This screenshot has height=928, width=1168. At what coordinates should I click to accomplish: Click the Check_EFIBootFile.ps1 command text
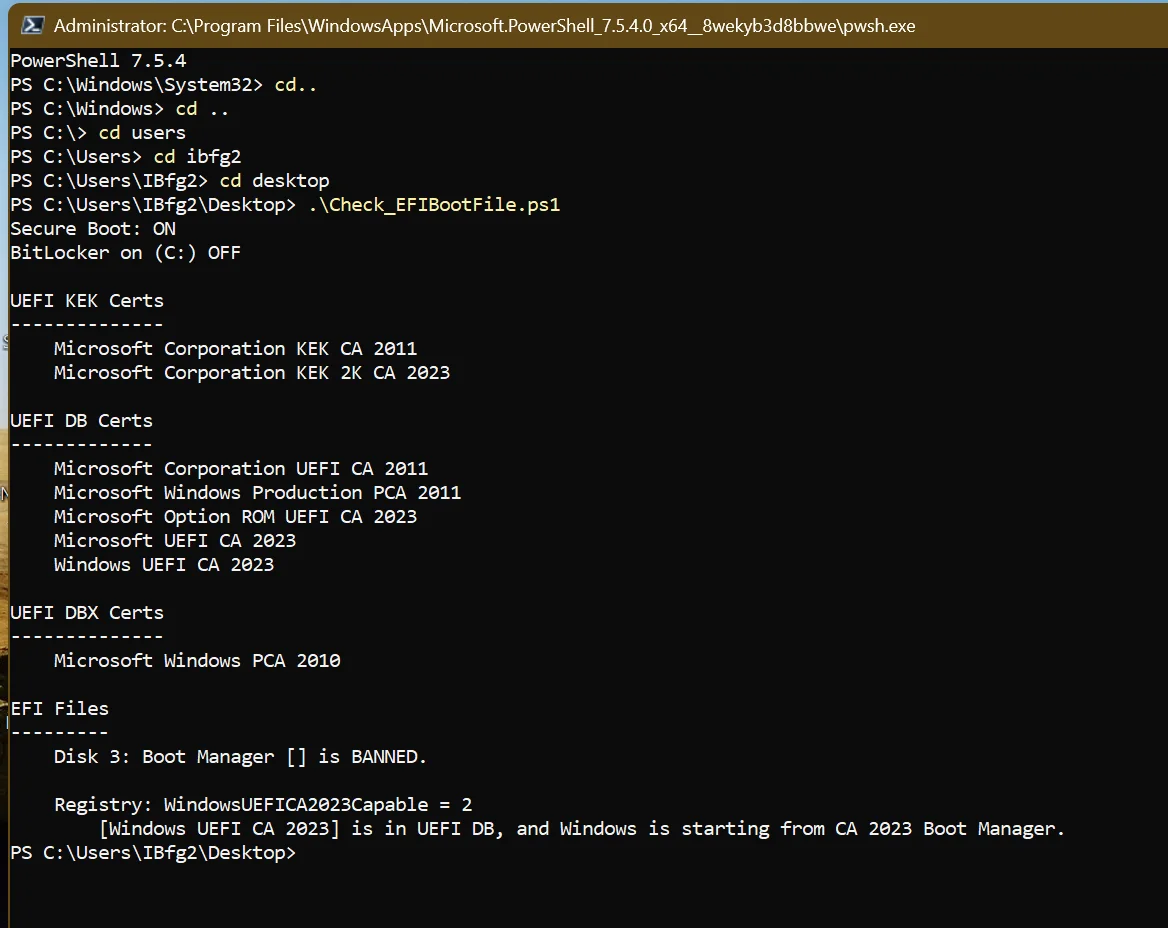434,205
